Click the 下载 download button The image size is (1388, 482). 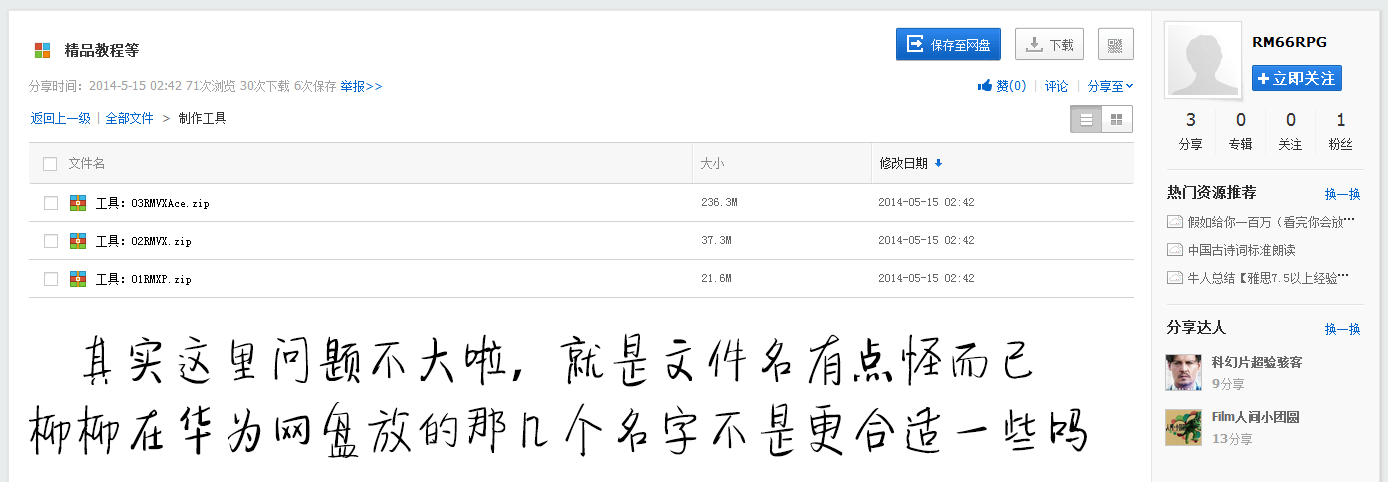1049,44
